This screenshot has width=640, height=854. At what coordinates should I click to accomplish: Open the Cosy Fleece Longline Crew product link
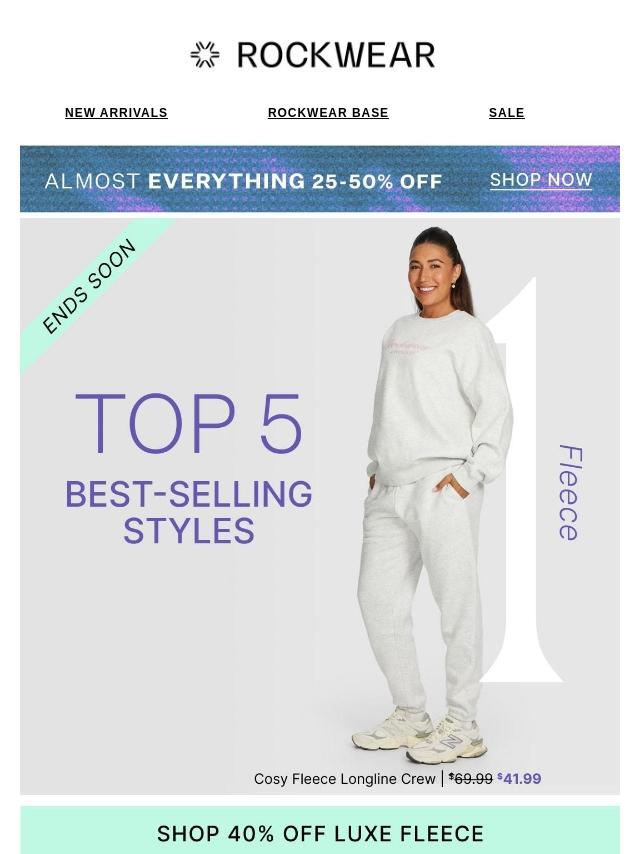[x=345, y=779]
